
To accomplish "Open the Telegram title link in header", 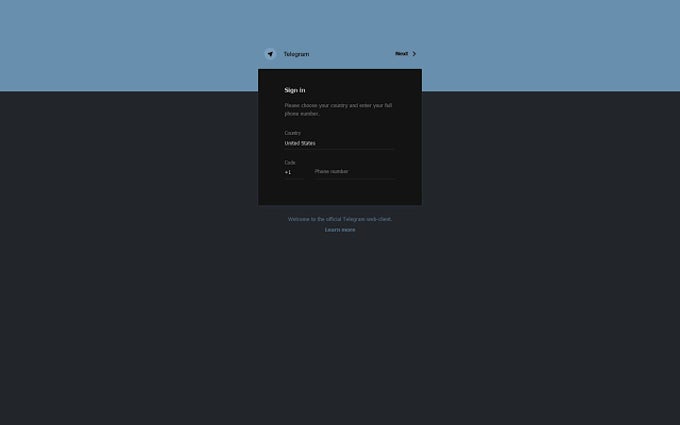I will [x=296, y=54].
